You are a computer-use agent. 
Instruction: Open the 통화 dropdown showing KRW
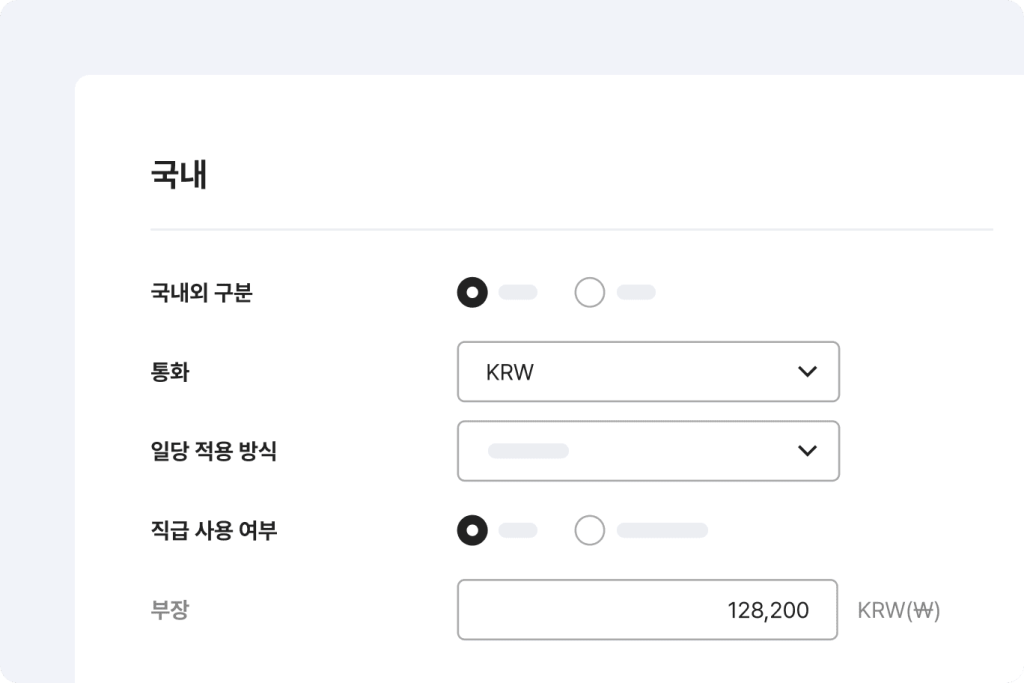[x=646, y=372]
